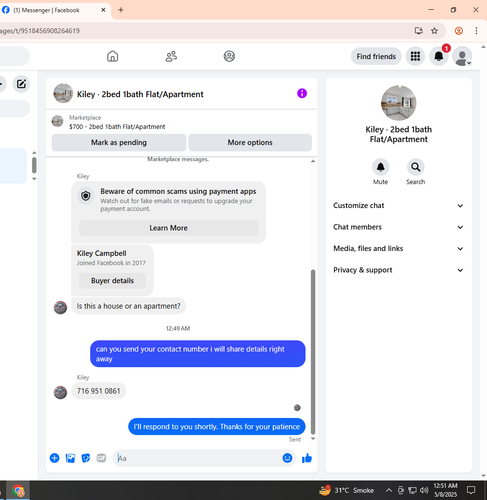
Task: Expand Chat members section
Action: tap(398, 227)
